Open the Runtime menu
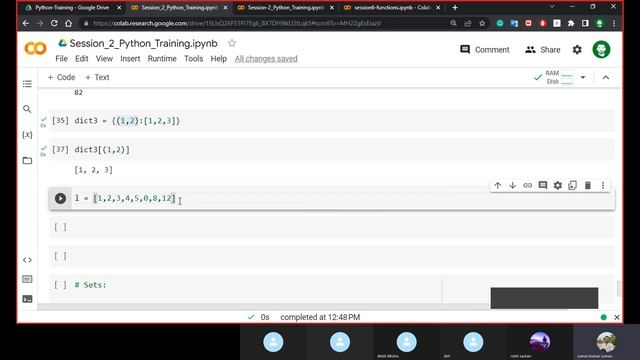The width and height of the screenshot is (640, 360). pos(162,59)
